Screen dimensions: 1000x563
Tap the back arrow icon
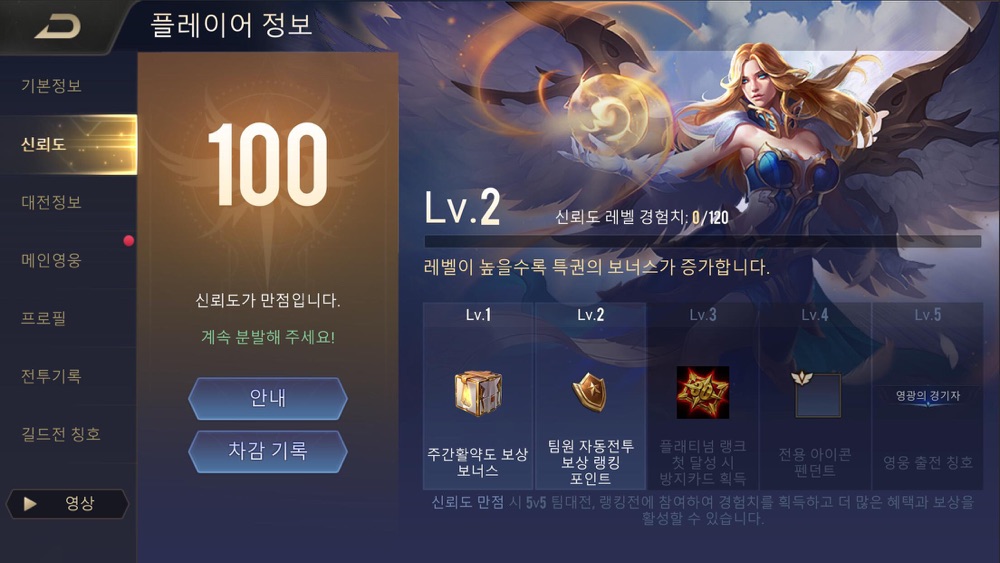point(58,26)
